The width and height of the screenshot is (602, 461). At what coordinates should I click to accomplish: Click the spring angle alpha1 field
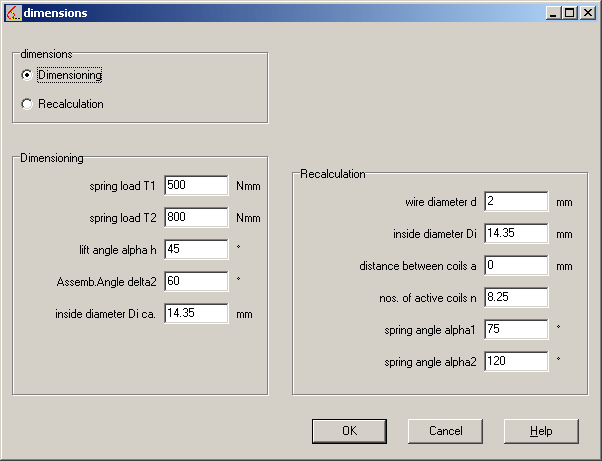pyautogui.click(x=516, y=329)
